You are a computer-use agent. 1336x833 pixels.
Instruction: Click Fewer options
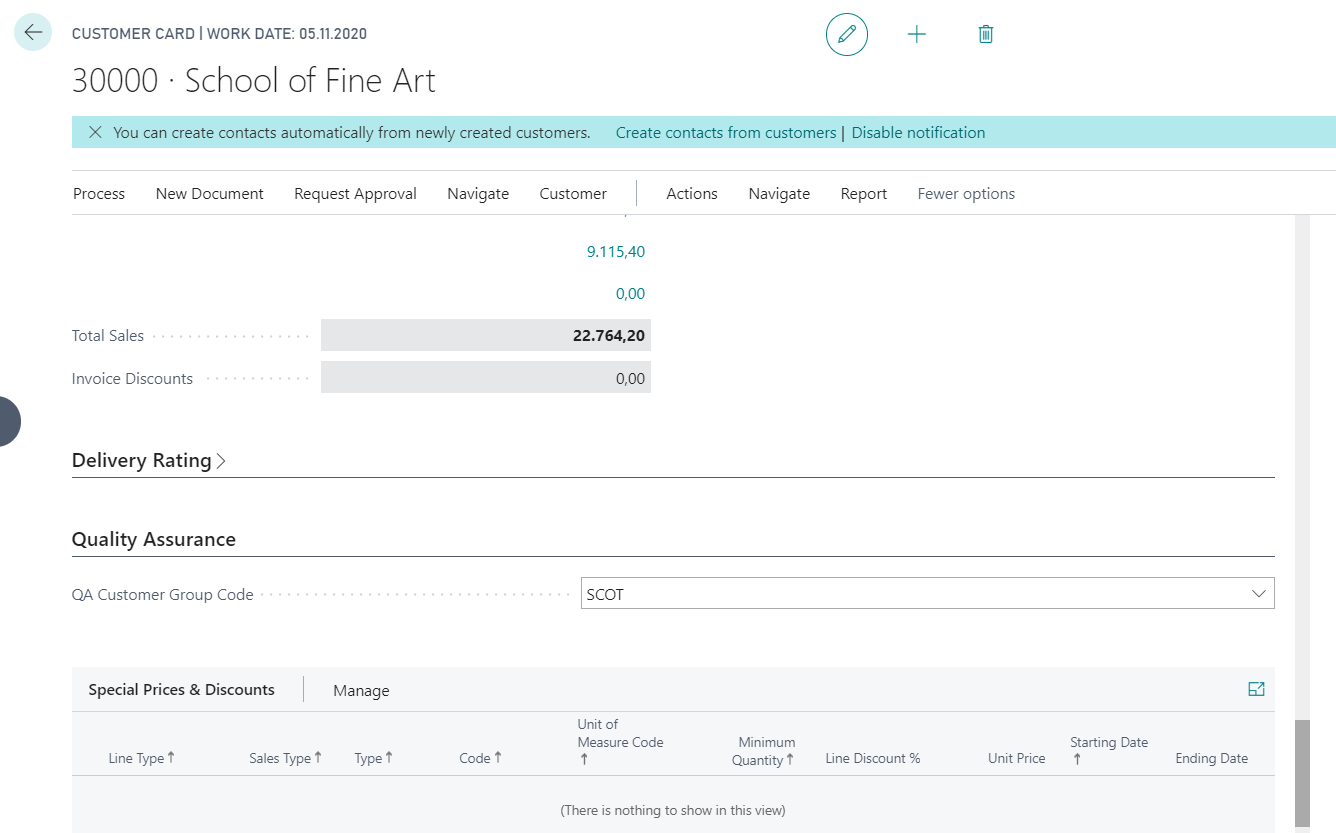pos(966,194)
